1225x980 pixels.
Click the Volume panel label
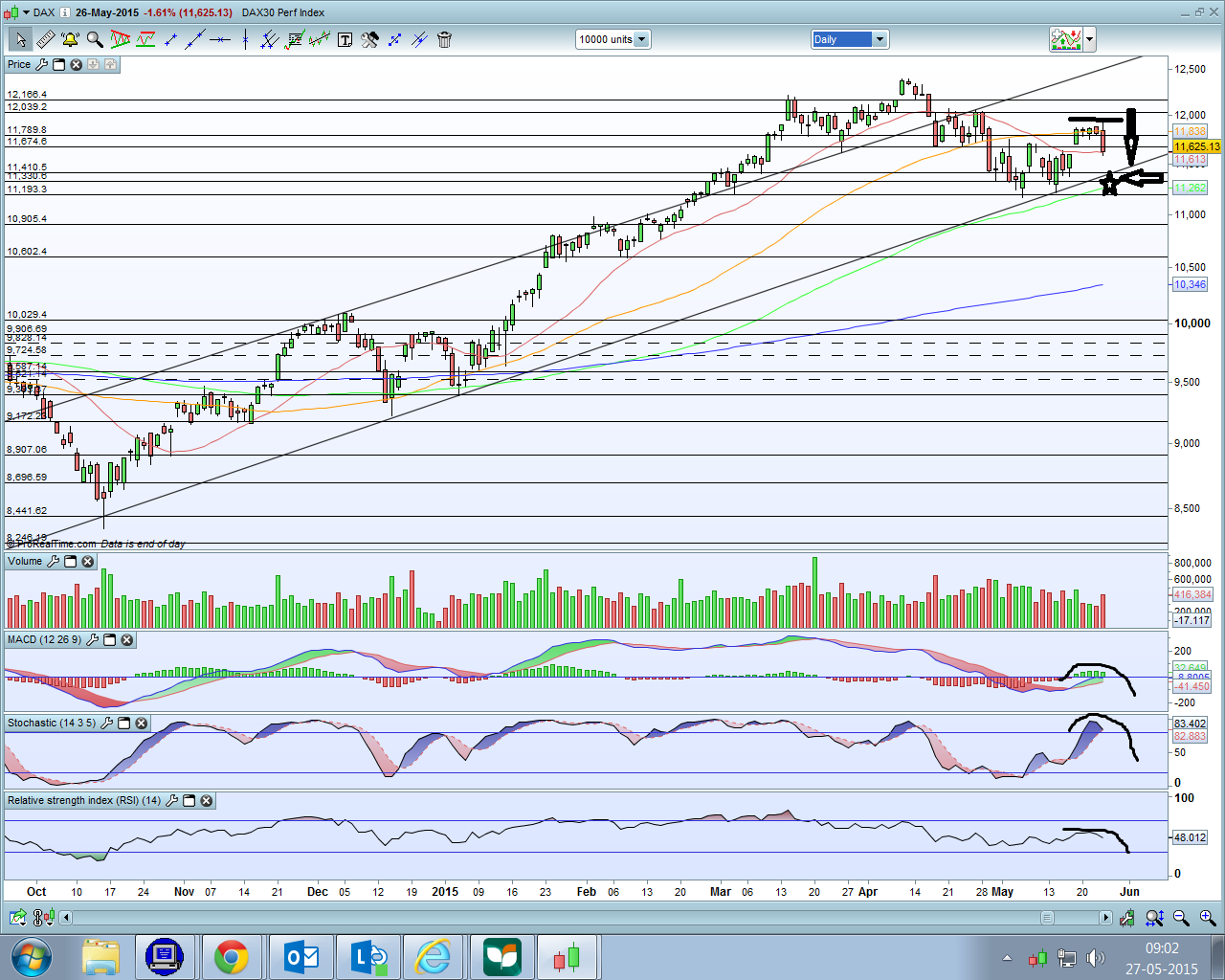coord(25,561)
